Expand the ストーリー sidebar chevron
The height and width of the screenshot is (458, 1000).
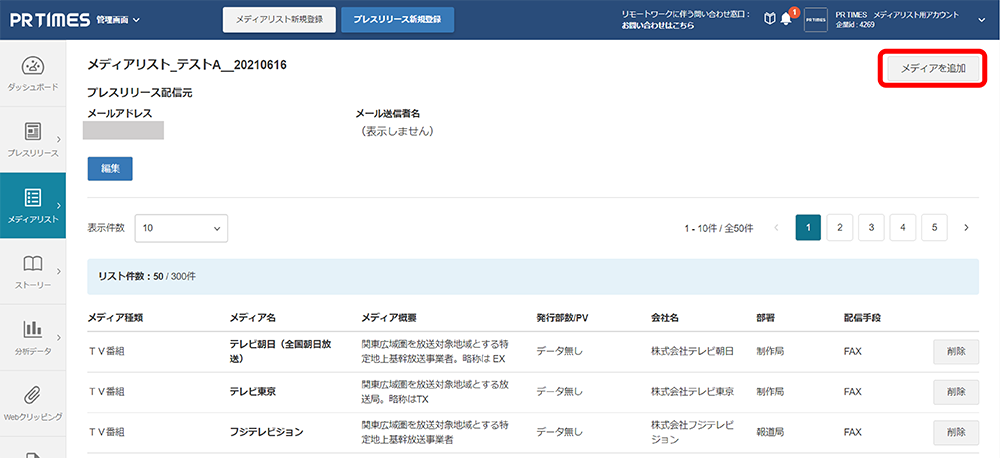click(59, 271)
